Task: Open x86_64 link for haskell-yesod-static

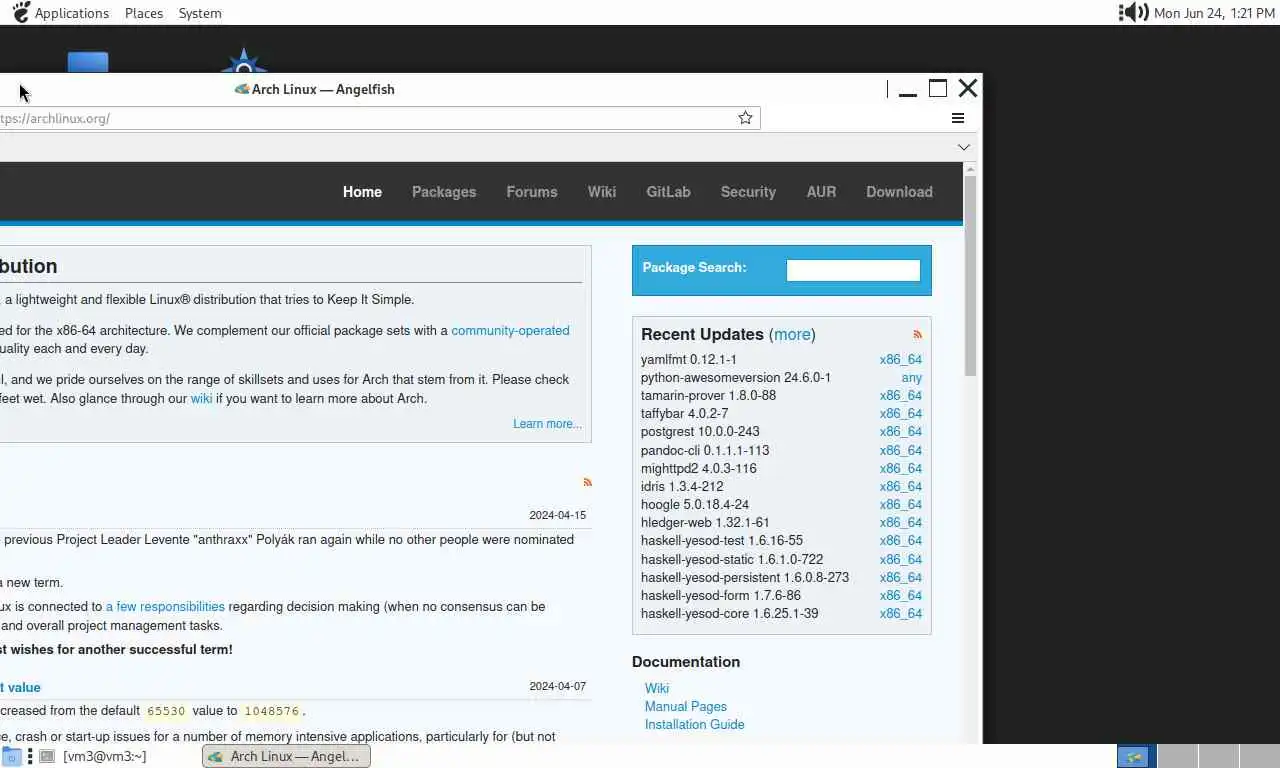Action: pyautogui.click(x=901, y=559)
